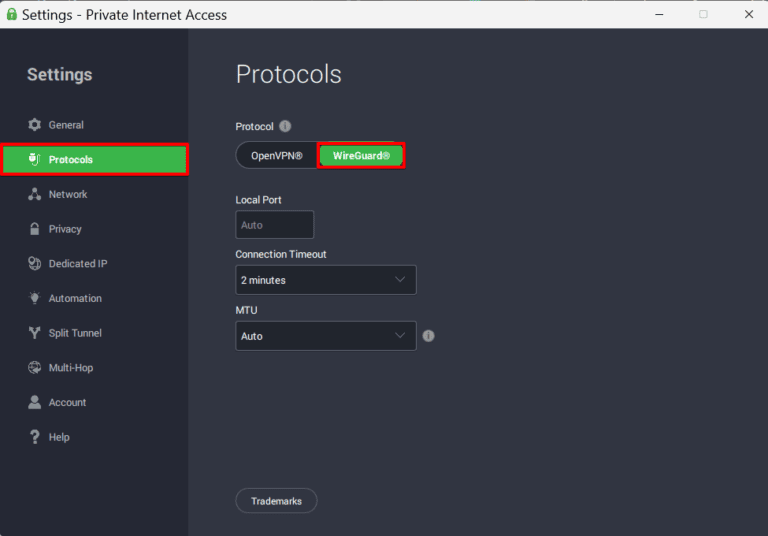Expand the MTU dropdown

(326, 336)
